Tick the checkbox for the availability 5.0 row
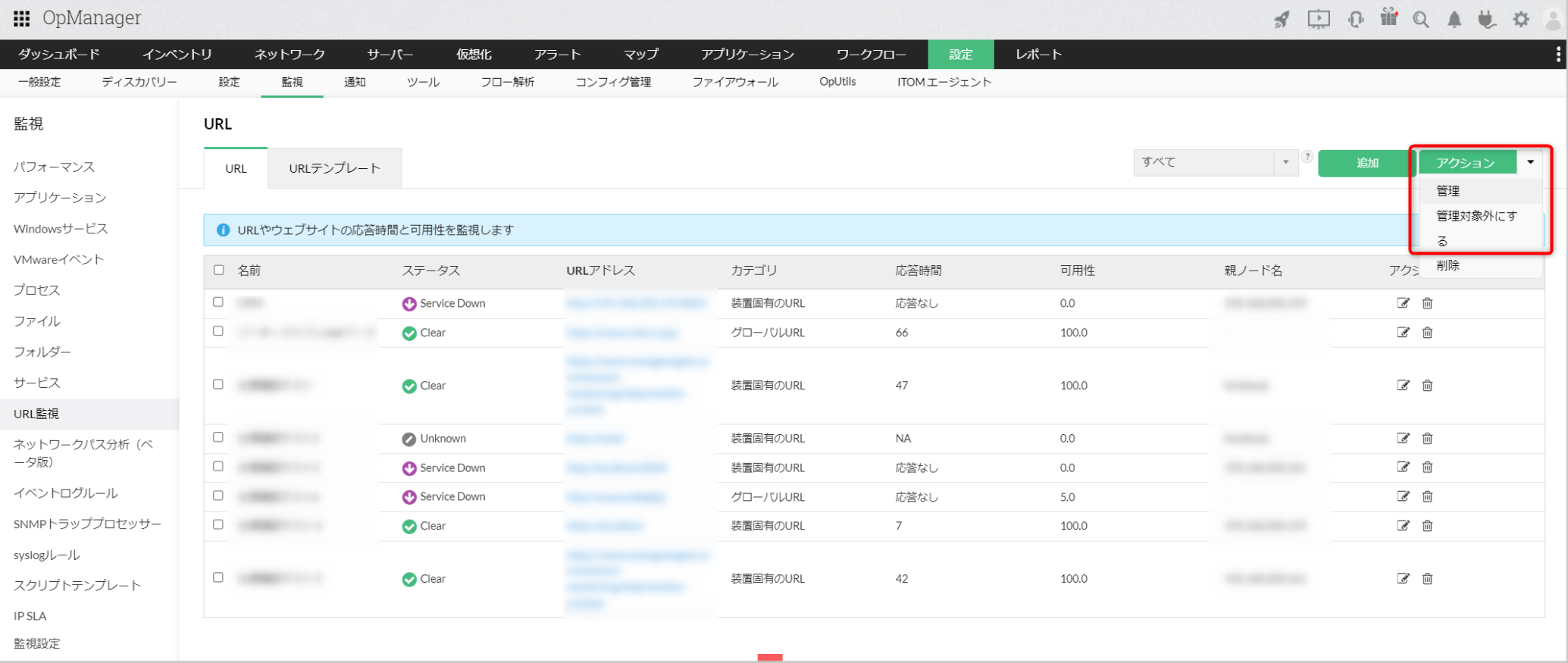This screenshot has height=663, width=1568. click(x=218, y=496)
